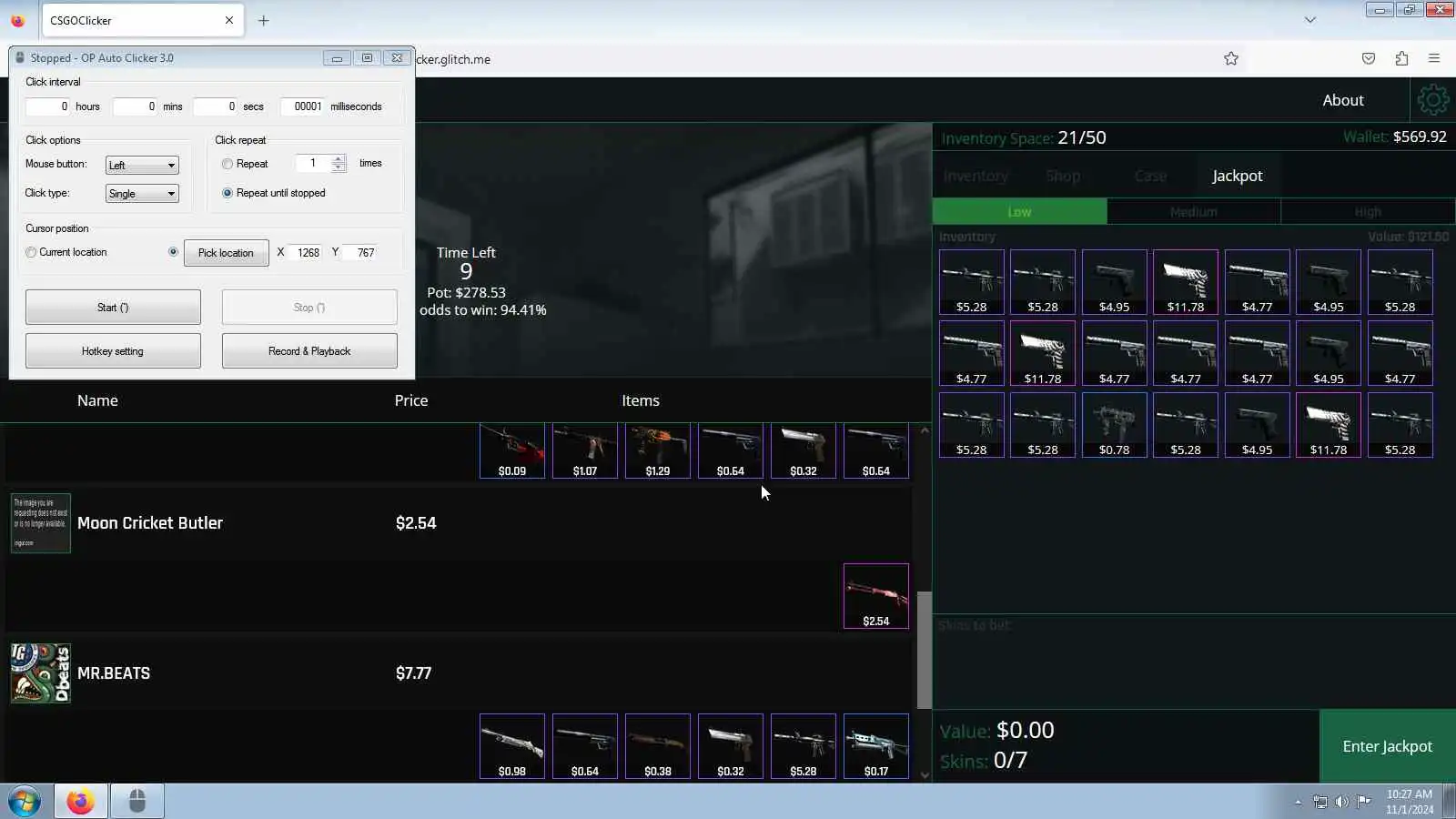Click the secs interval field
This screenshot has width=1456, height=819.
pos(216,106)
